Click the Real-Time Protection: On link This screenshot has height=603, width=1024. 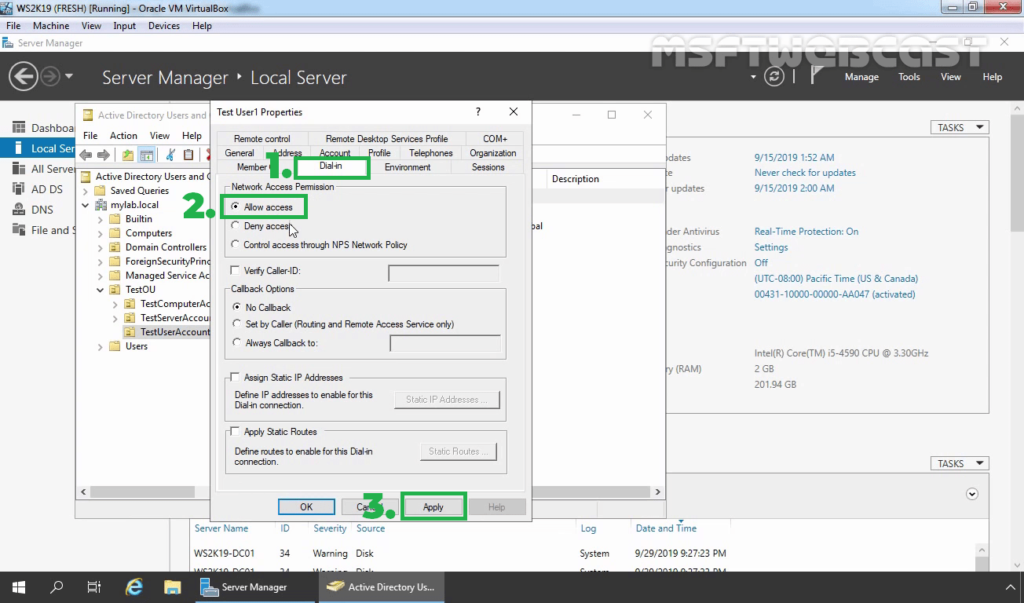coord(806,231)
